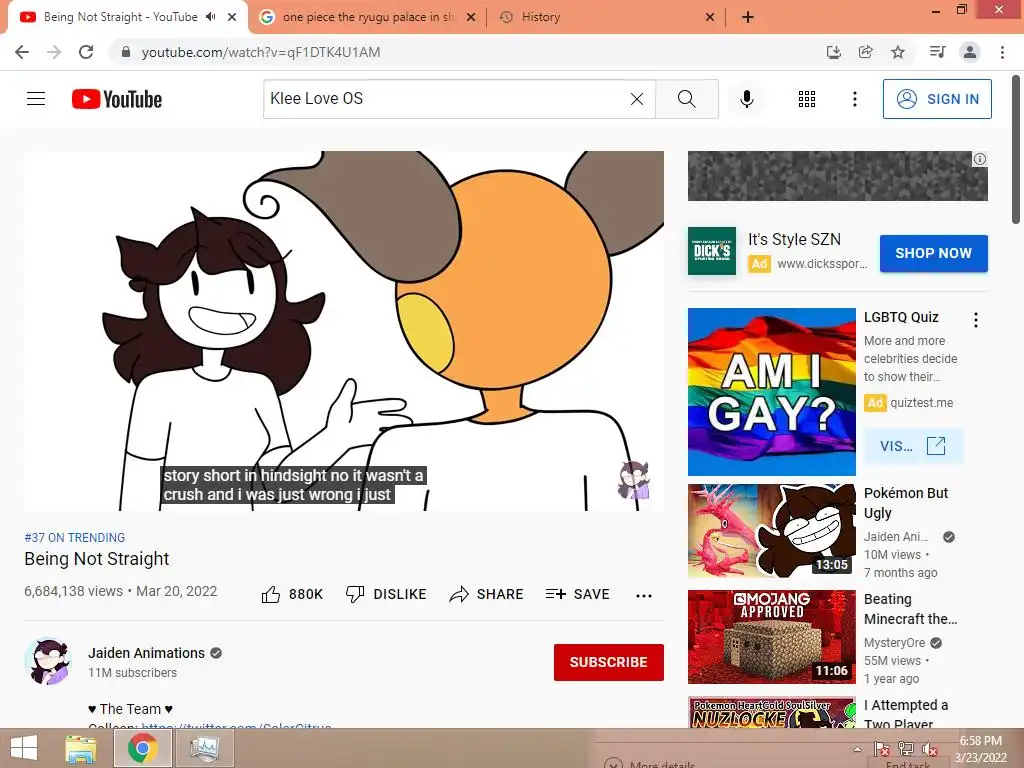Click the SHOP NOW ad button
Screen dimensions: 1024x768
point(933,253)
